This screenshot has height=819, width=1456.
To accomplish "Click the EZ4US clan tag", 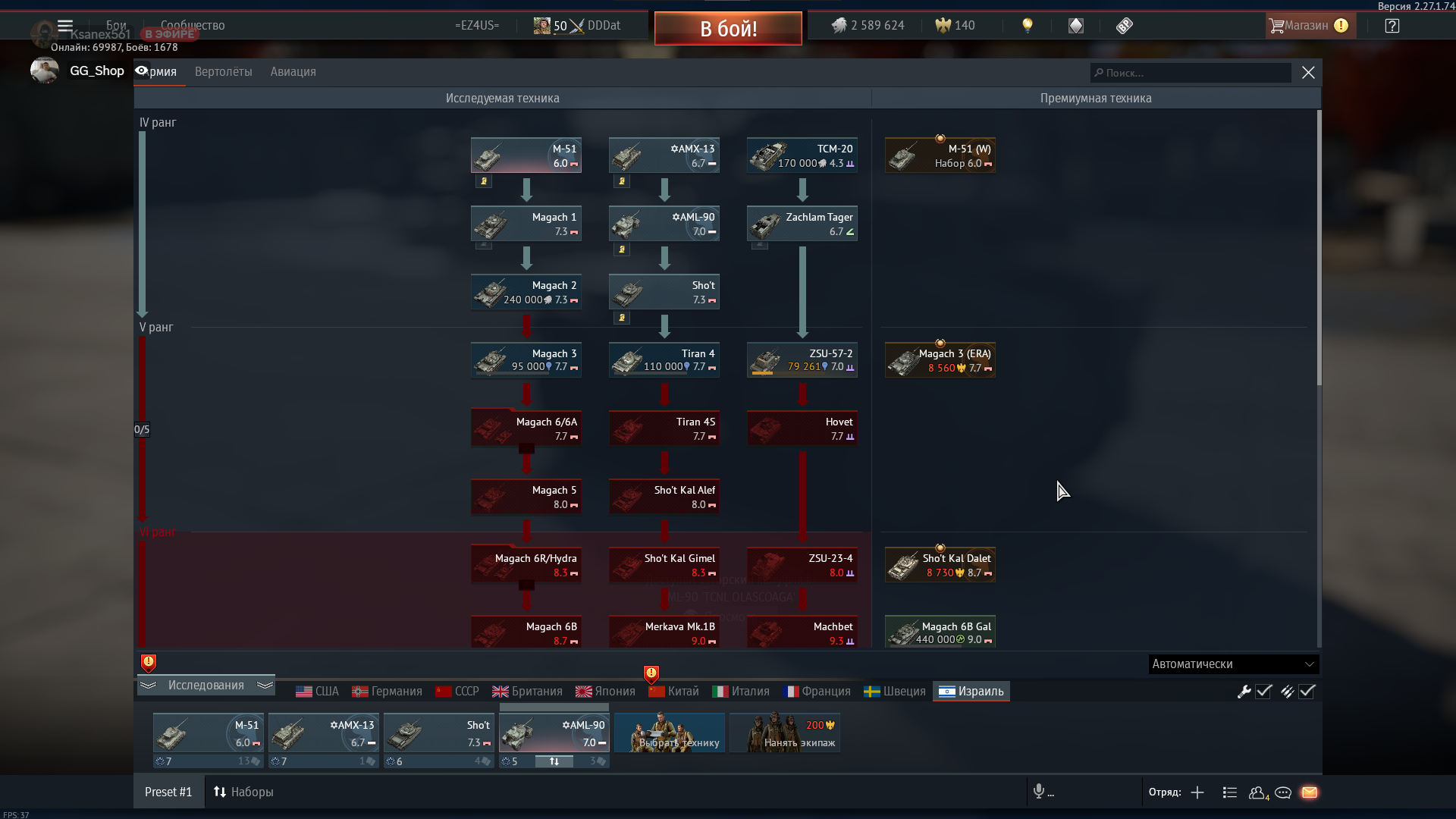I will tap(477, 25).
